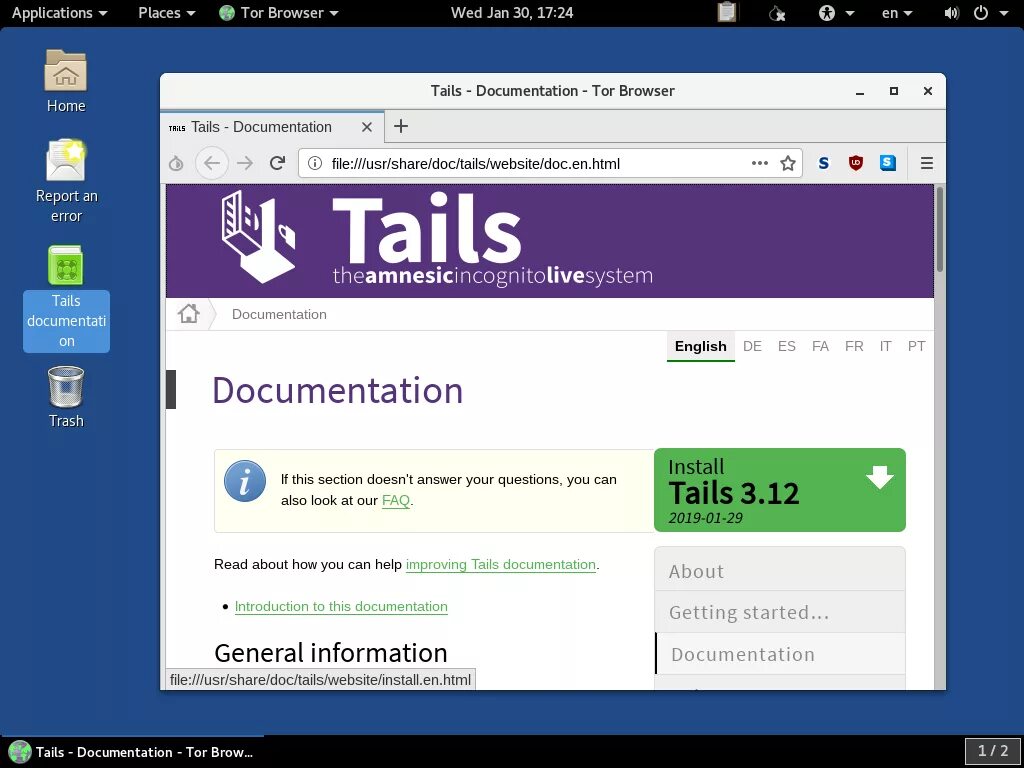Click the Tails title banner text
This screenshot has width=1024, height=768.
pyautogui.click(x=427, y=227)
